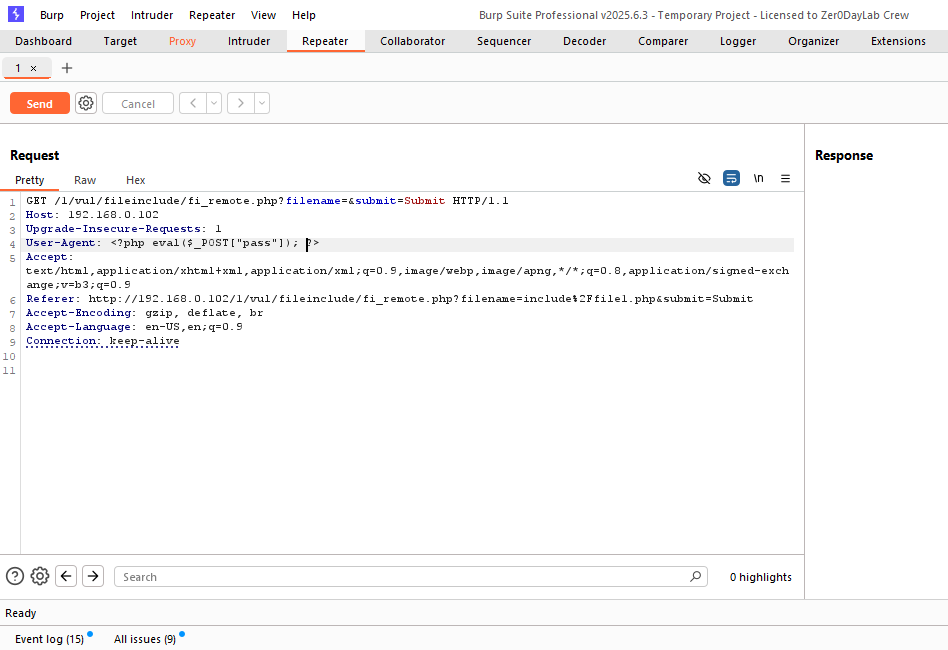Click the 0 highlights label
Image resolution: width=948 pixels, height=650 pixels.
point(761,577)
